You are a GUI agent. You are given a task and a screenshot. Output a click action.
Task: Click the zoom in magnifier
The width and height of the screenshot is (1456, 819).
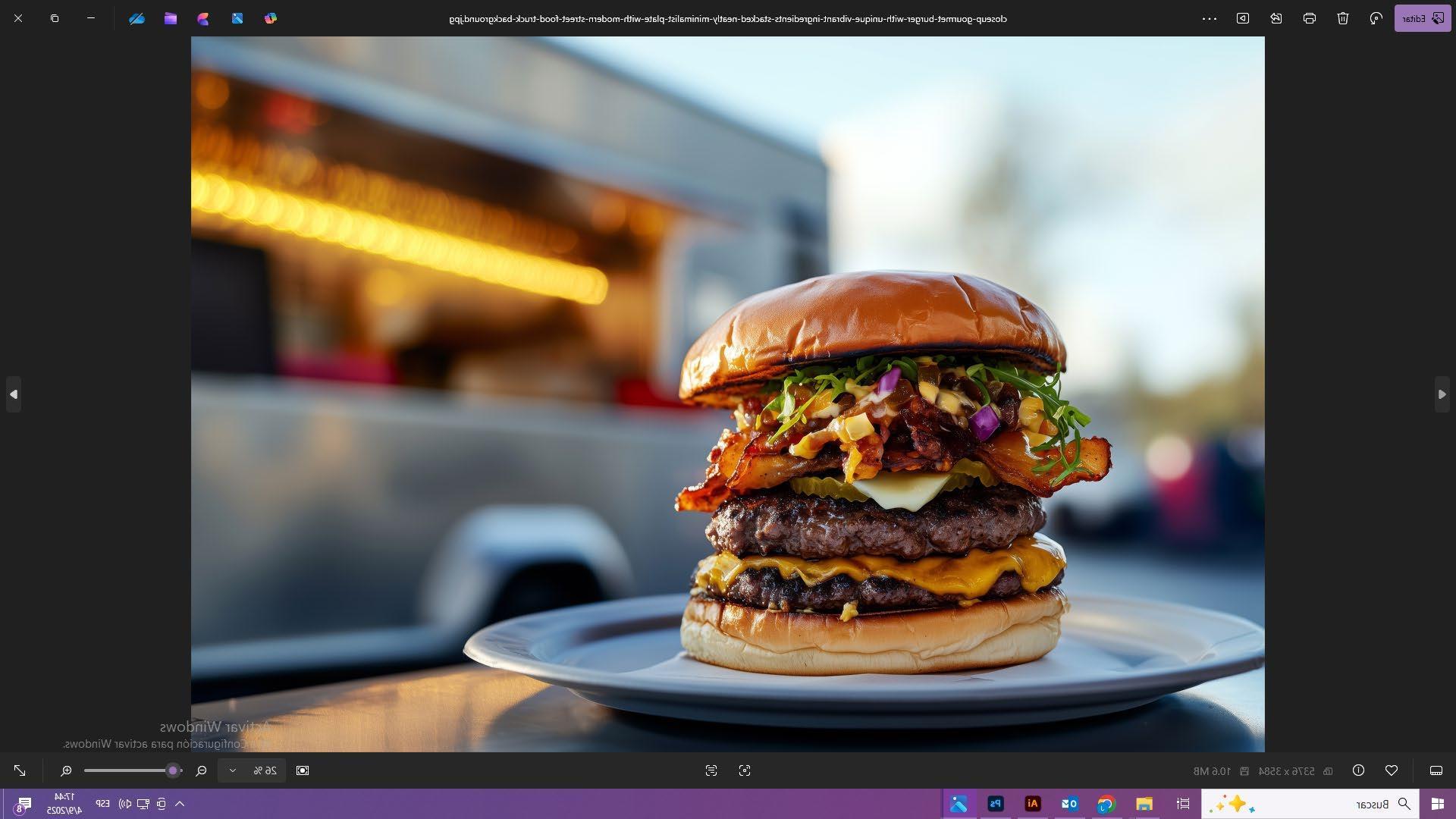[x=66, y=770]
